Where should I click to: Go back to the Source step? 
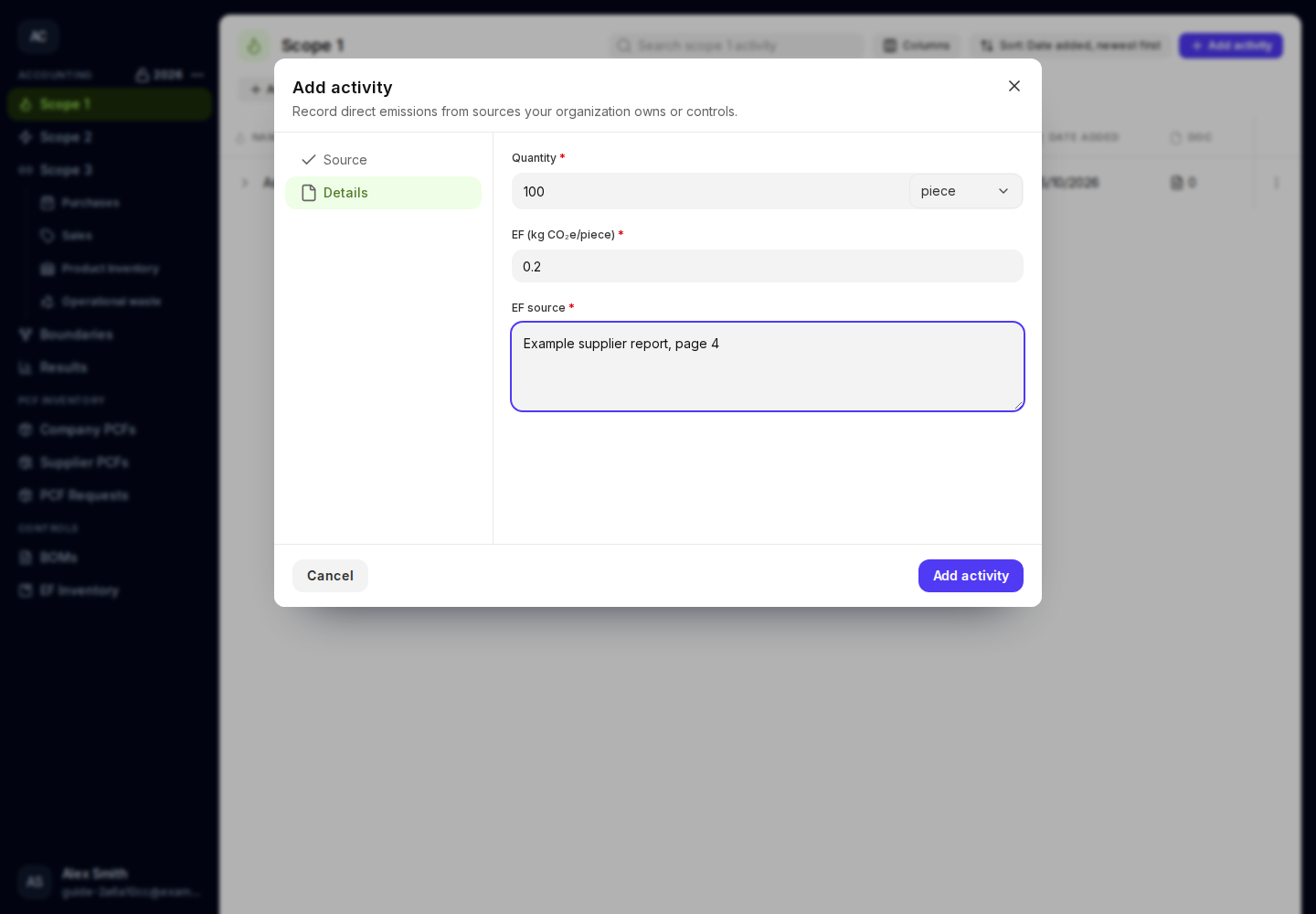pos(384,160)
